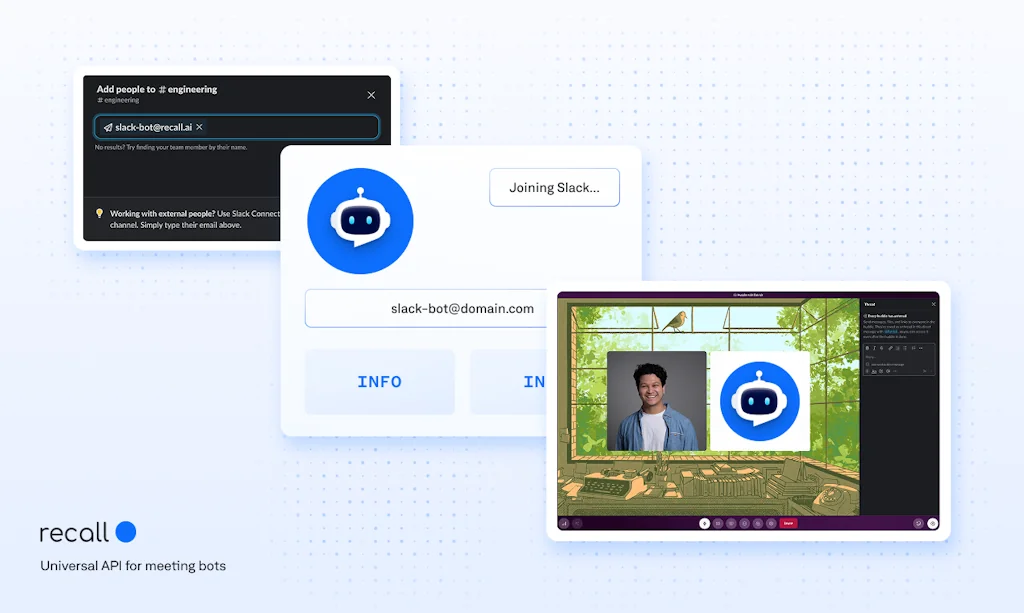Screen dimensions: 1024x613
Task: Click the strikethrough icon in the thread toolbar
Action: [882, 348]
